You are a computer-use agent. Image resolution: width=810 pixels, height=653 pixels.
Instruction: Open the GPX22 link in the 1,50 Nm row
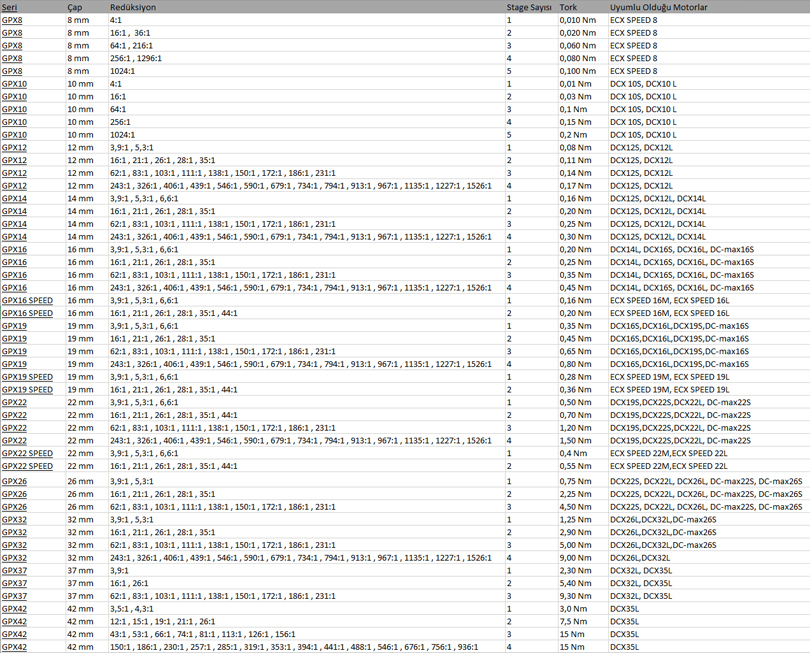pos(14,441)
